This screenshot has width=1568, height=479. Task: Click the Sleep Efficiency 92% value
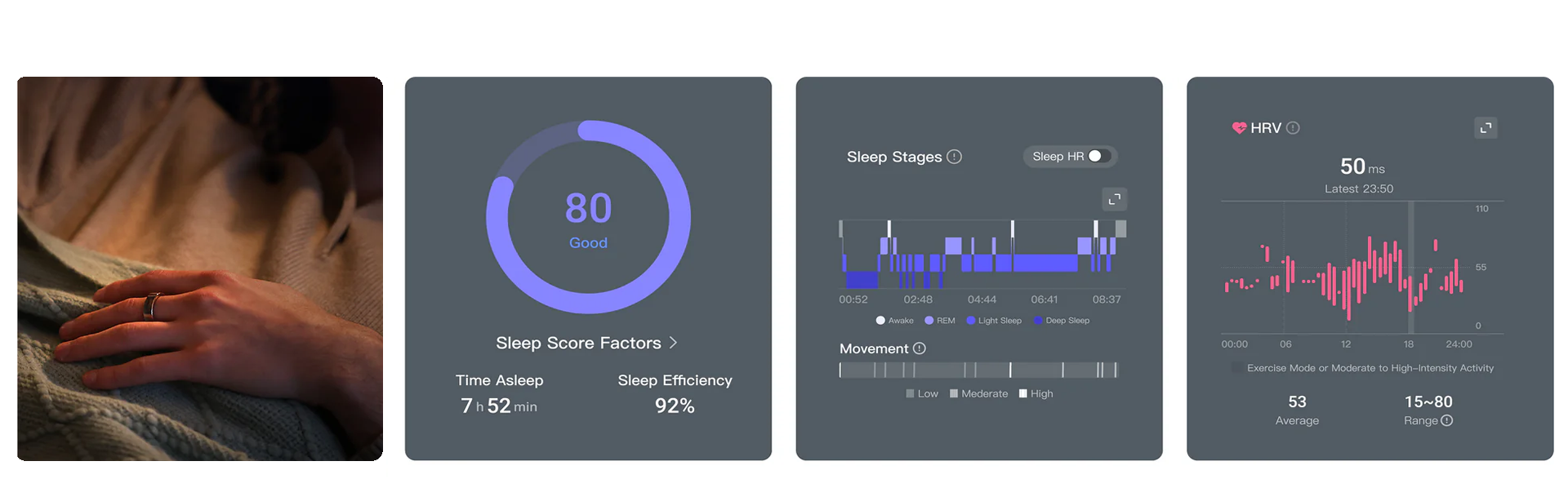(x=675, y=406)
